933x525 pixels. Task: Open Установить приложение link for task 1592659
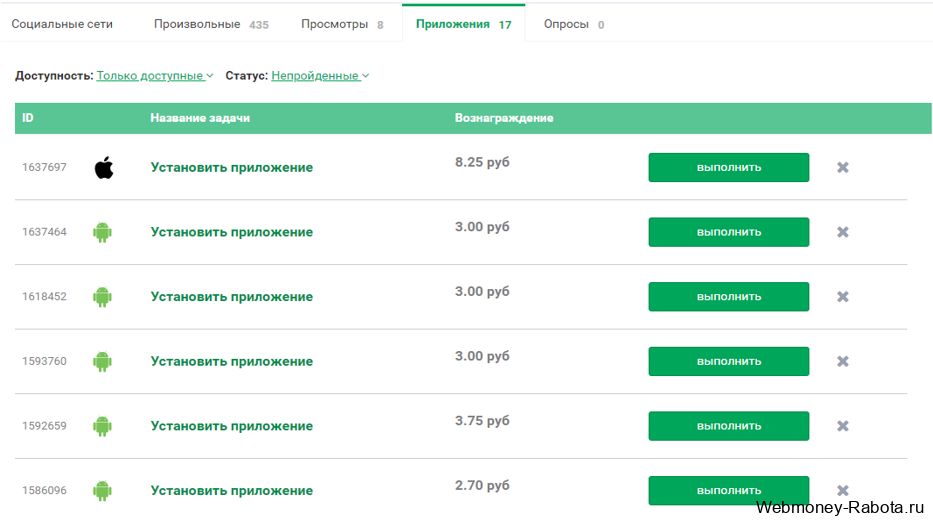(231, 426)
